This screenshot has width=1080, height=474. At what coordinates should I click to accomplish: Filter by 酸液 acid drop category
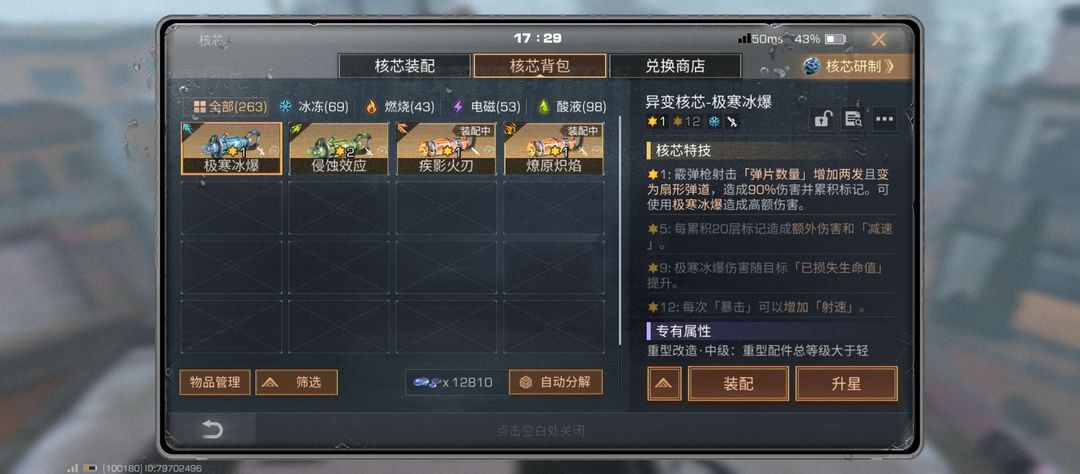(x=572, y=107)
